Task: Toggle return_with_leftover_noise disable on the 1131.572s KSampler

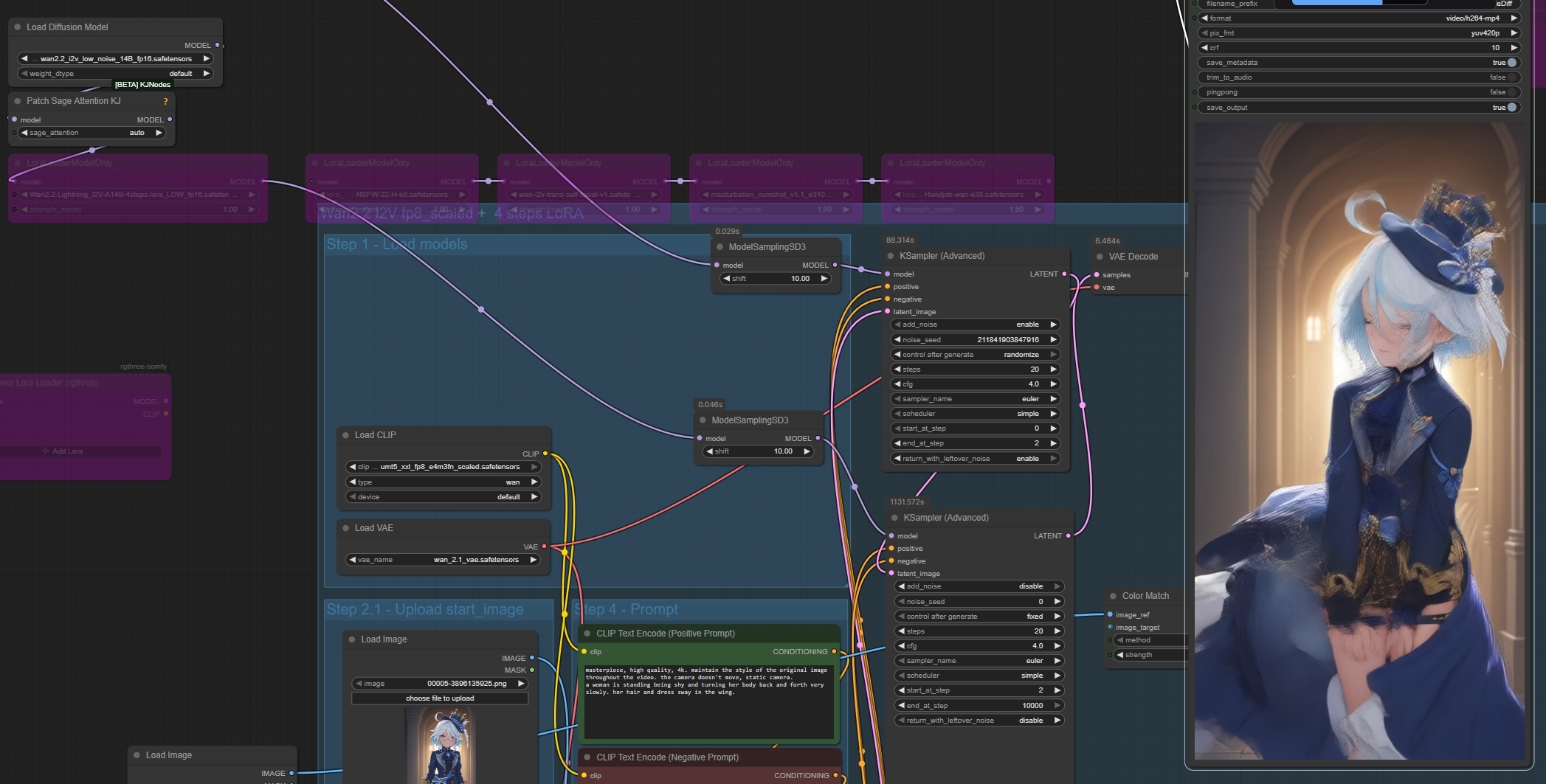Action: tap(979, 721)
